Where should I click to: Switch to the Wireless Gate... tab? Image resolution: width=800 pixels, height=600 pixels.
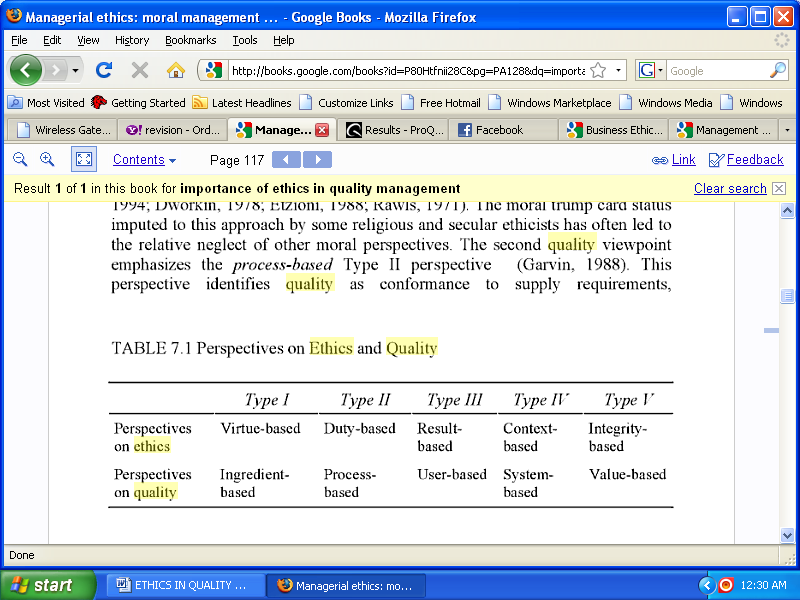pos(62,130)
